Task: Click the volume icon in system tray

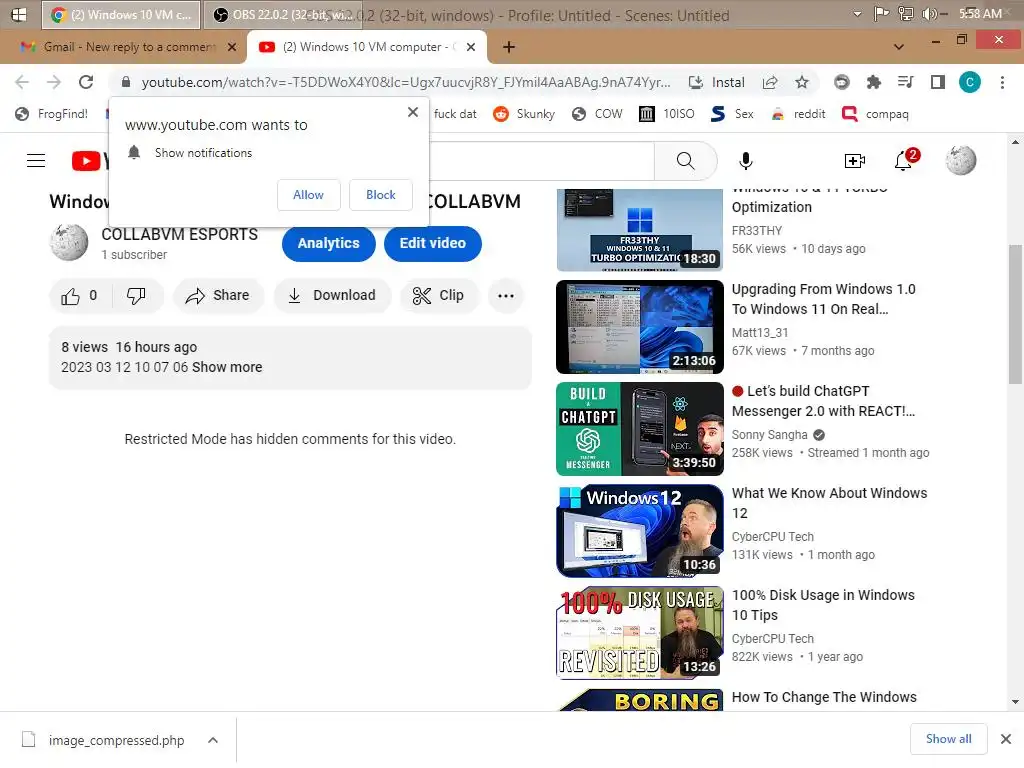Action: click(930, 14)
